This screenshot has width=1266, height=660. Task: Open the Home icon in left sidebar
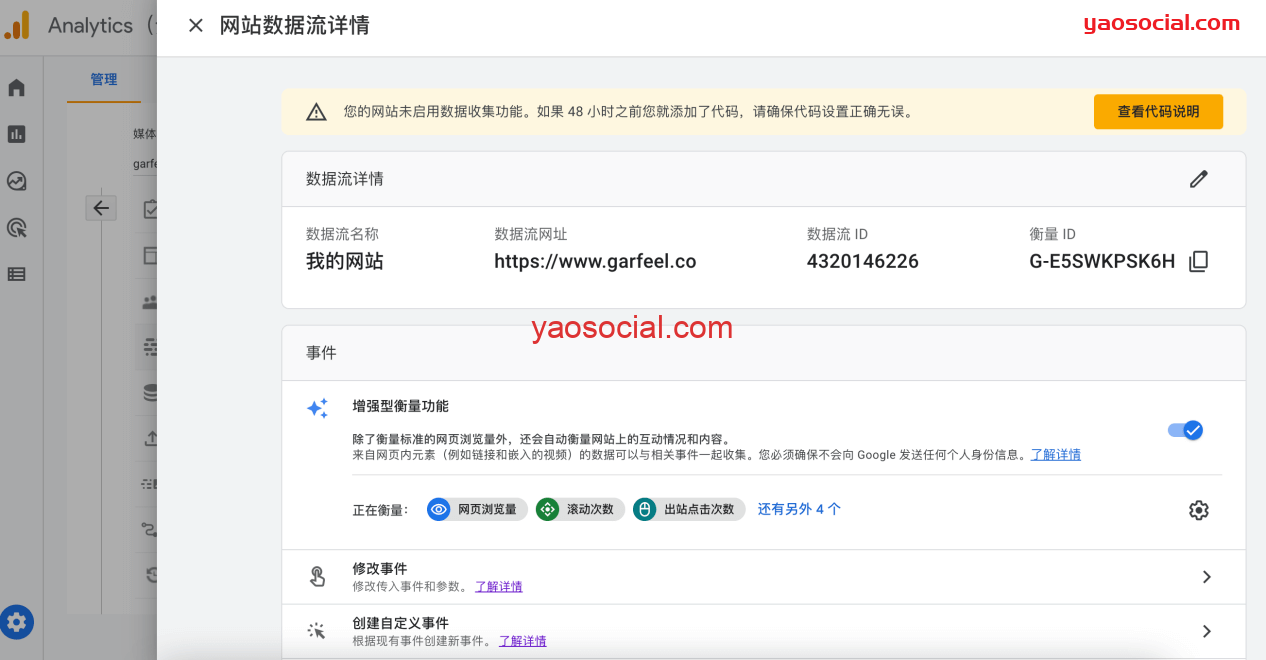[x=16, y=88]
